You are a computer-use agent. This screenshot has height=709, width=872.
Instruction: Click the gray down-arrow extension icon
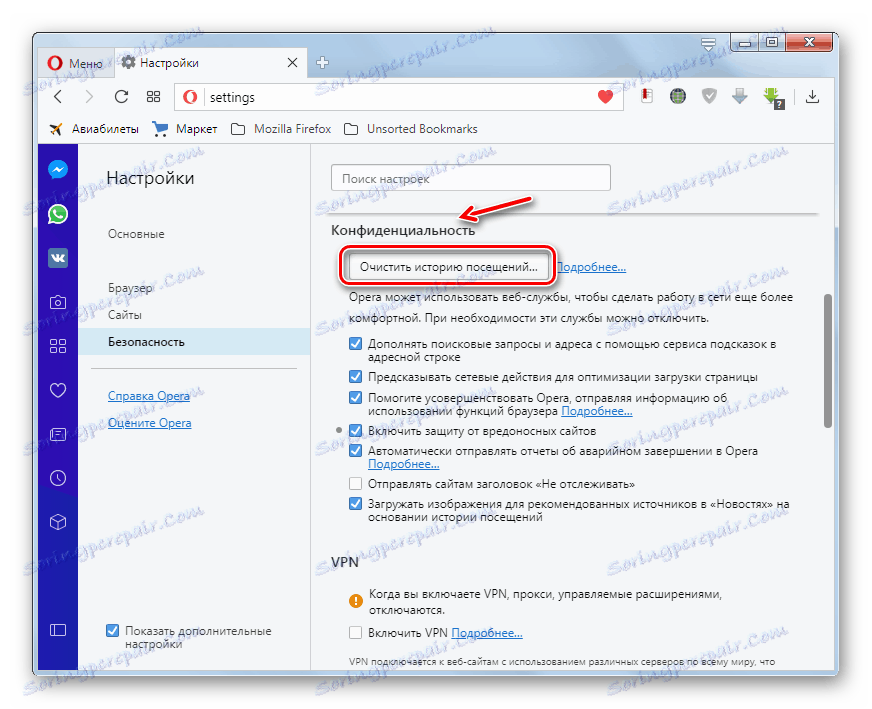pyautogui.click(x=740, y=97)
